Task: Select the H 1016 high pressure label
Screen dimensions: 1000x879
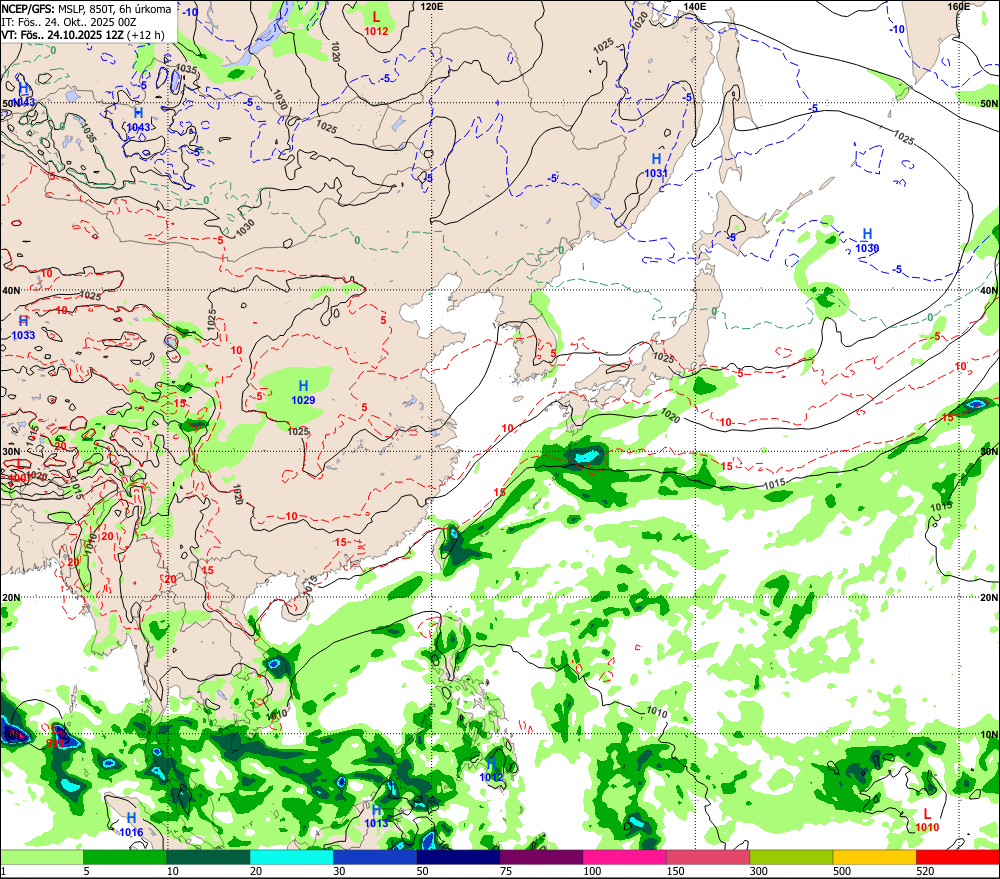Action: (x=131, y=825)
